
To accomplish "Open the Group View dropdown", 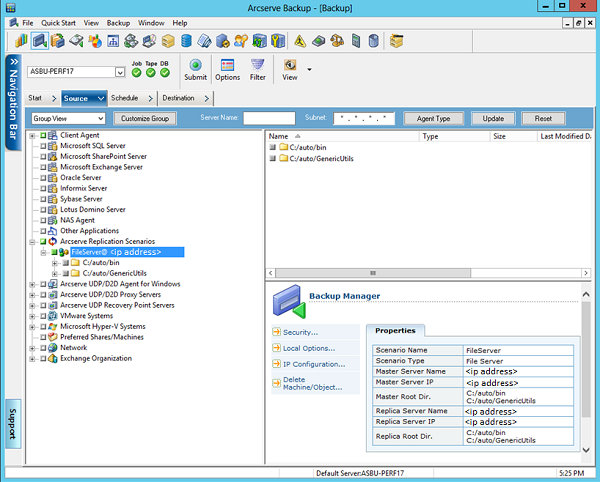I will click(101, 119).
